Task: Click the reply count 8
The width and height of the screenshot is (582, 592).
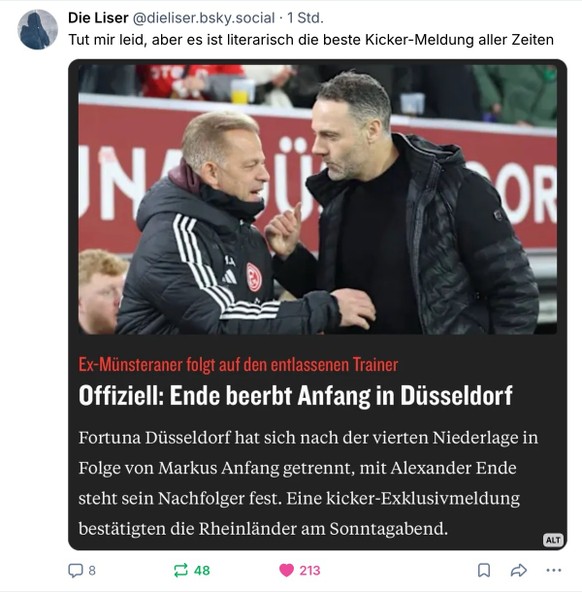Action: pyautogui.click(x=92, y=570)
